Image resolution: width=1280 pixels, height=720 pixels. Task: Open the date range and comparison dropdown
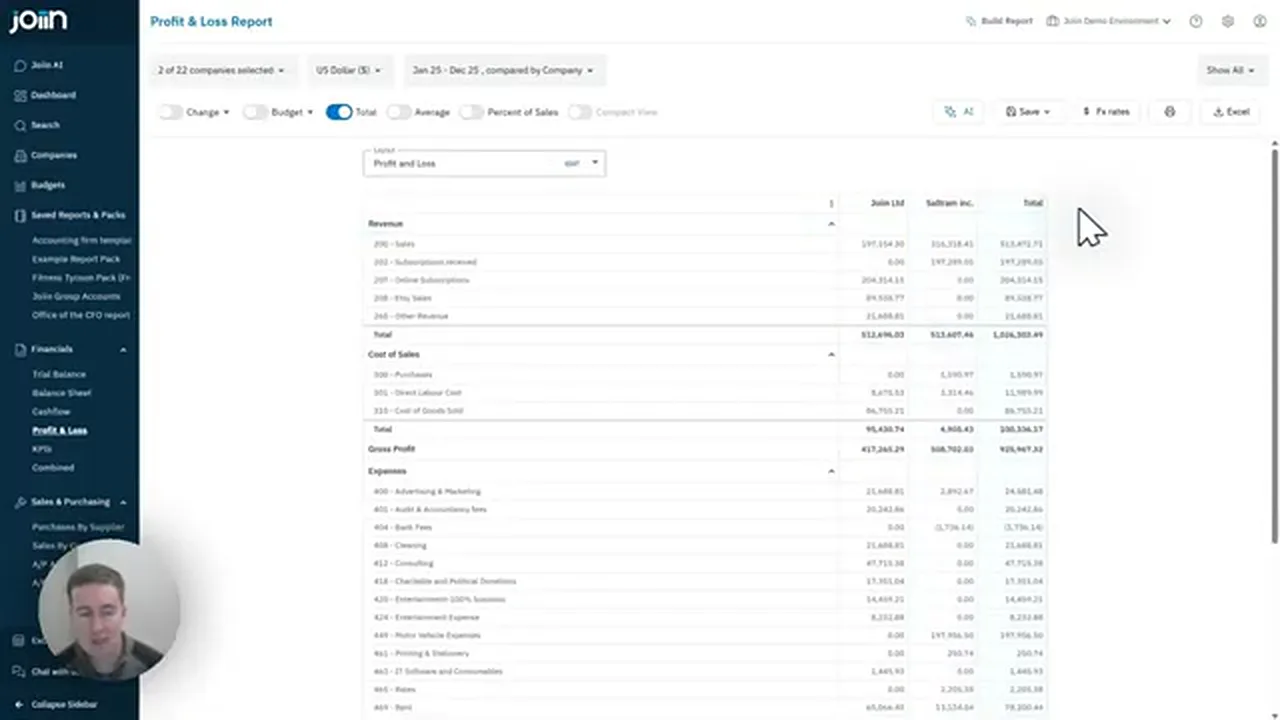pyautogui.click(x=503, y=70)
